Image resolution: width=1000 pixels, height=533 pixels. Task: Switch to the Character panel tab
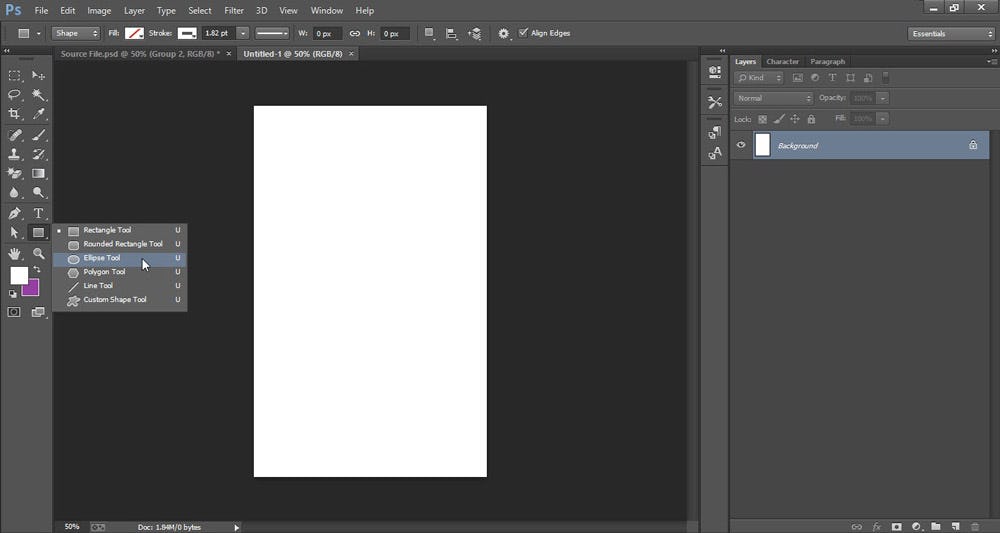click(x=783, y=62)
